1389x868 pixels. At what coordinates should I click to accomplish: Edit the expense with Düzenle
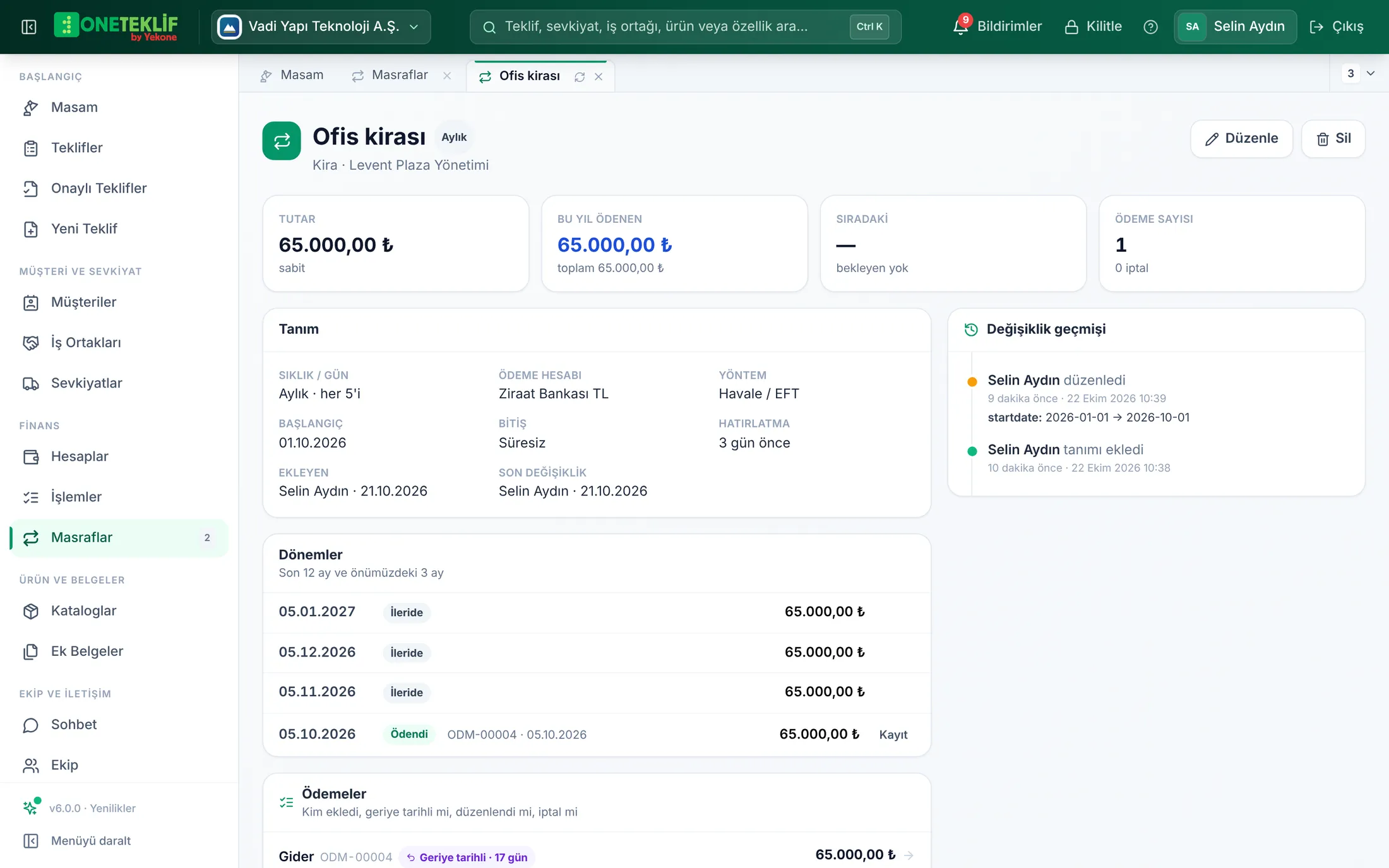[x=1241, y=138]
